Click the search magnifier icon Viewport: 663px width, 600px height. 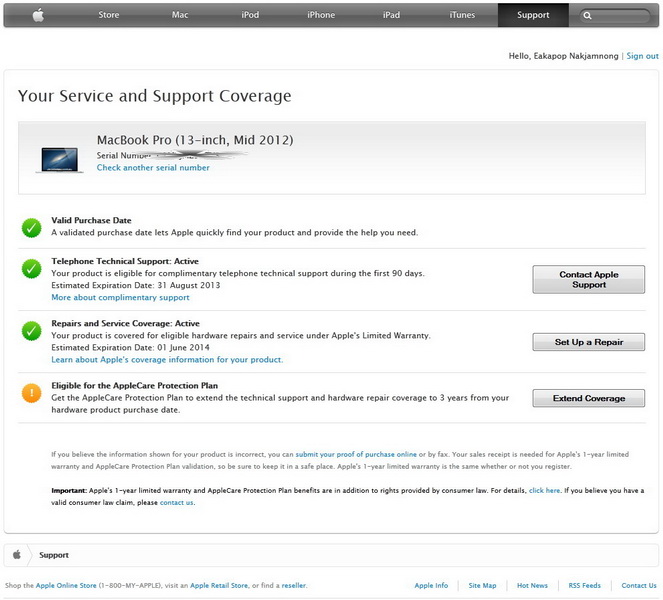tap(587, 16)
